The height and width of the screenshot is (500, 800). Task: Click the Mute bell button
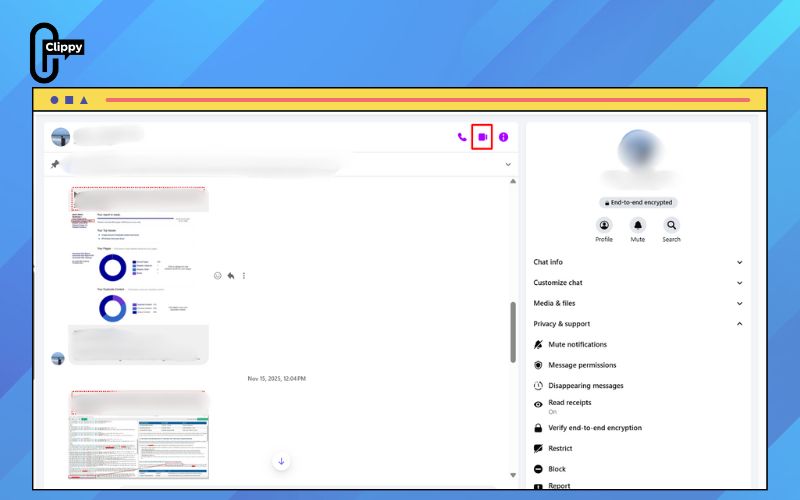(x=638, y=230)
